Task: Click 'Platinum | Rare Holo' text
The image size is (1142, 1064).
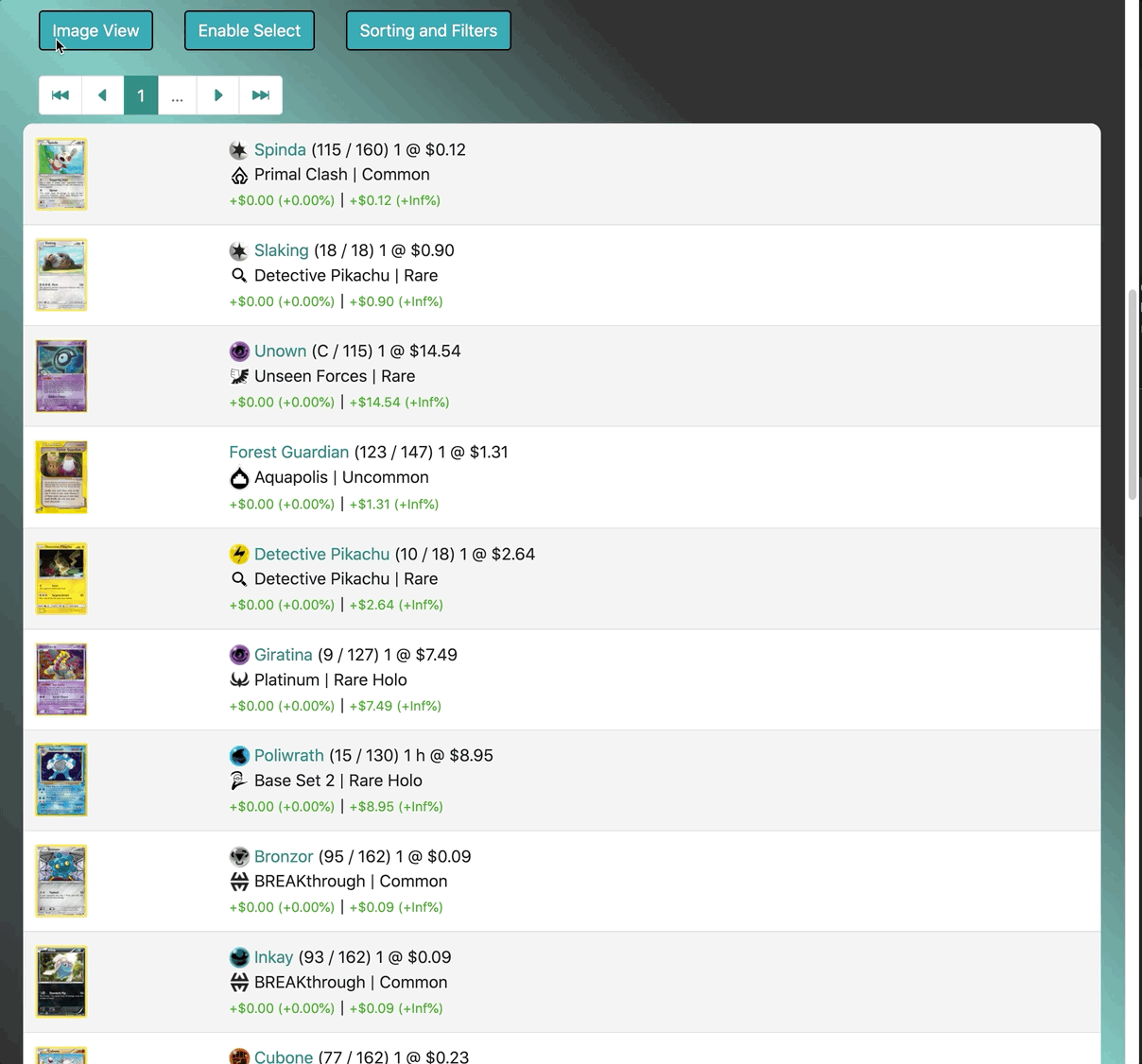Action: click(x=331, y=679)
